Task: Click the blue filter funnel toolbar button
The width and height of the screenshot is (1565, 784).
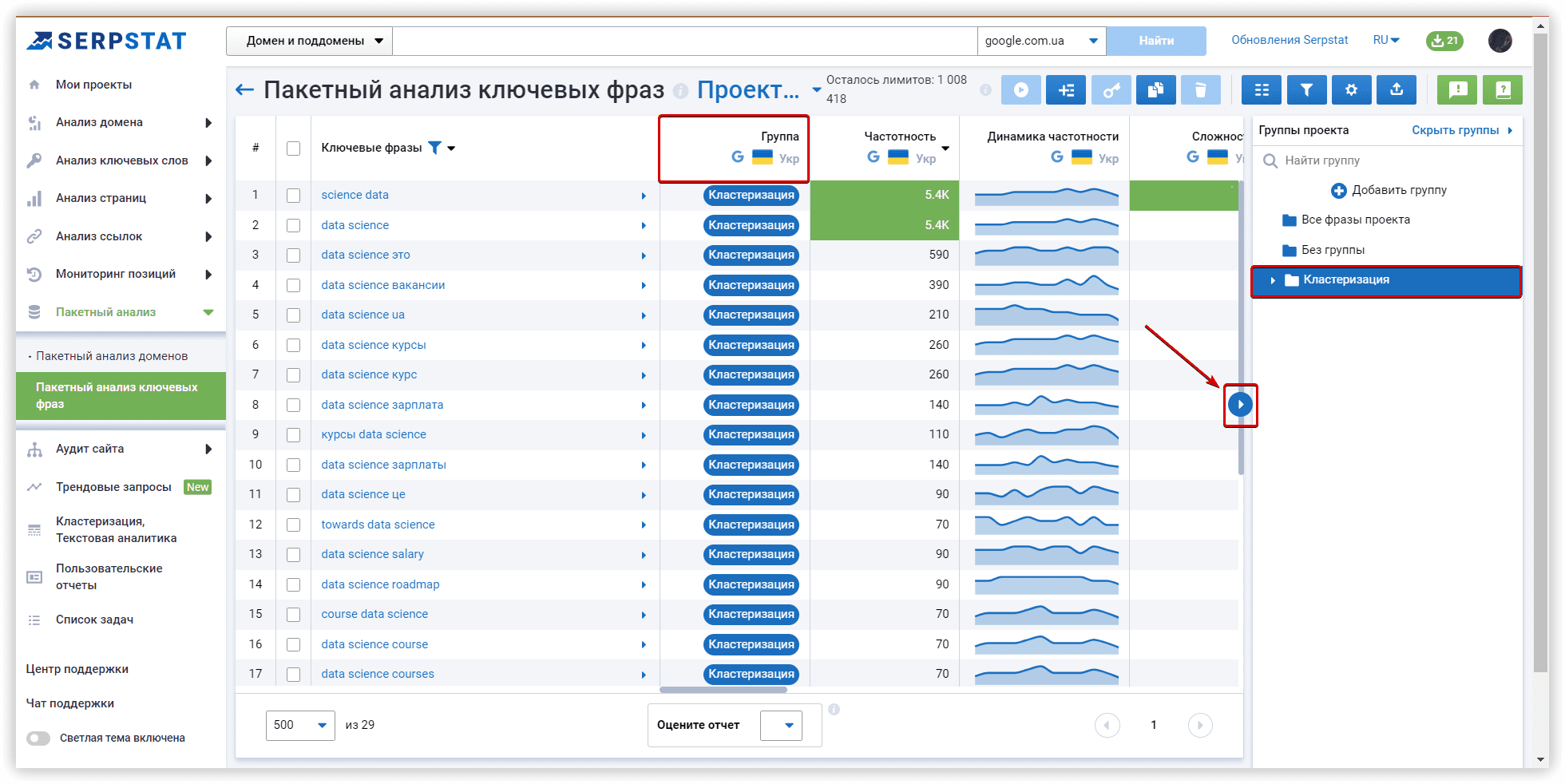Action: pos(1306,90)
